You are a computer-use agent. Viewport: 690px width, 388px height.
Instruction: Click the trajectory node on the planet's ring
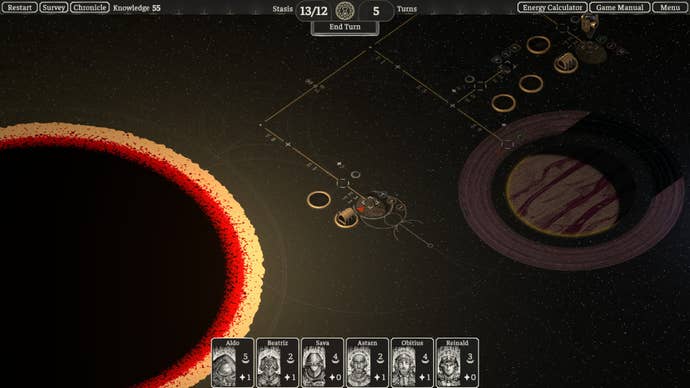[508, 143]
